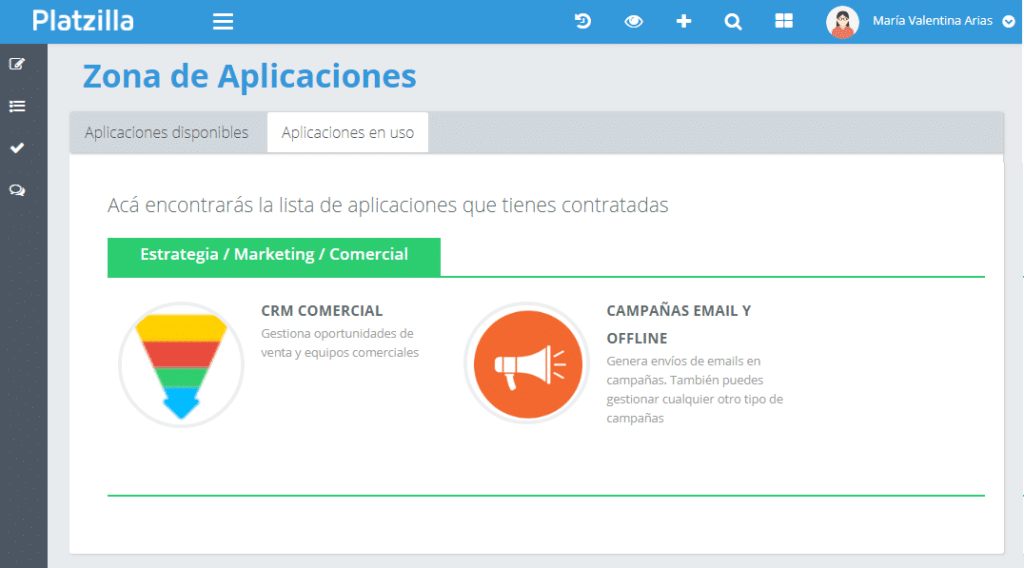Image resolution: width=1024 pixels, height=568 pixels.
Task: Open the applications grid icon in header
Action: 784,21
